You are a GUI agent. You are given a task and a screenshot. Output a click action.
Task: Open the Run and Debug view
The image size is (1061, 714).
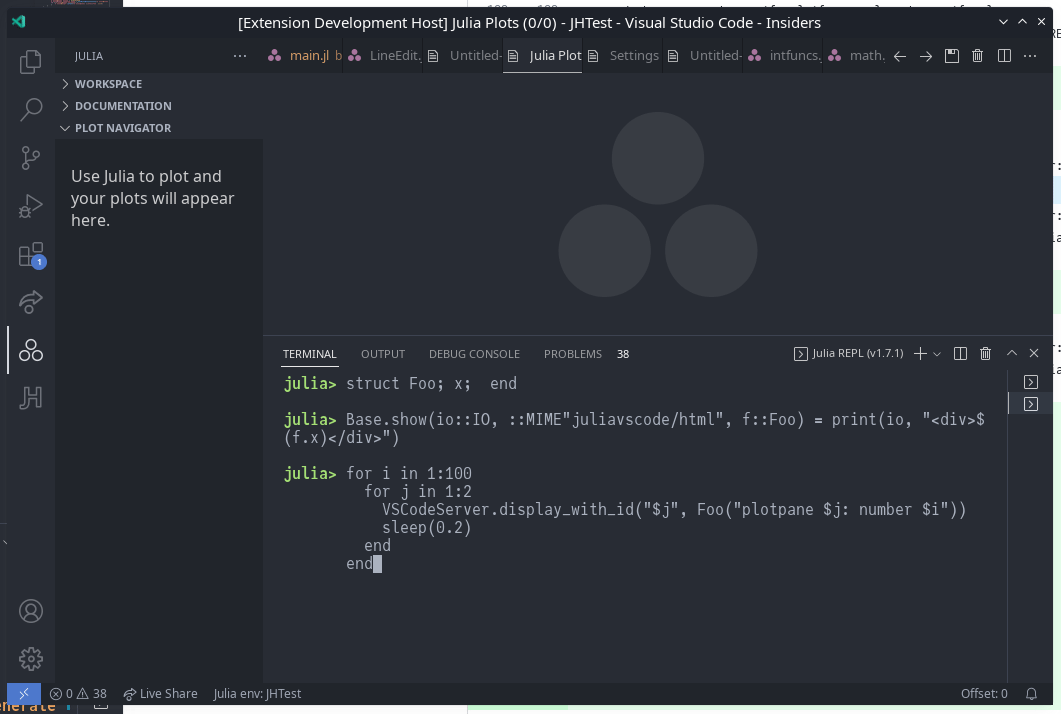pyautogui.click(x=30, y=206)
